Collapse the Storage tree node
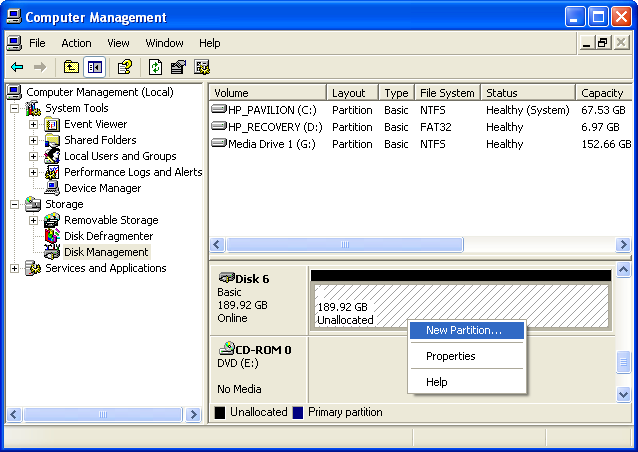Screen dimensions: 638x452 pyautogui.click(x=15, y=204)
